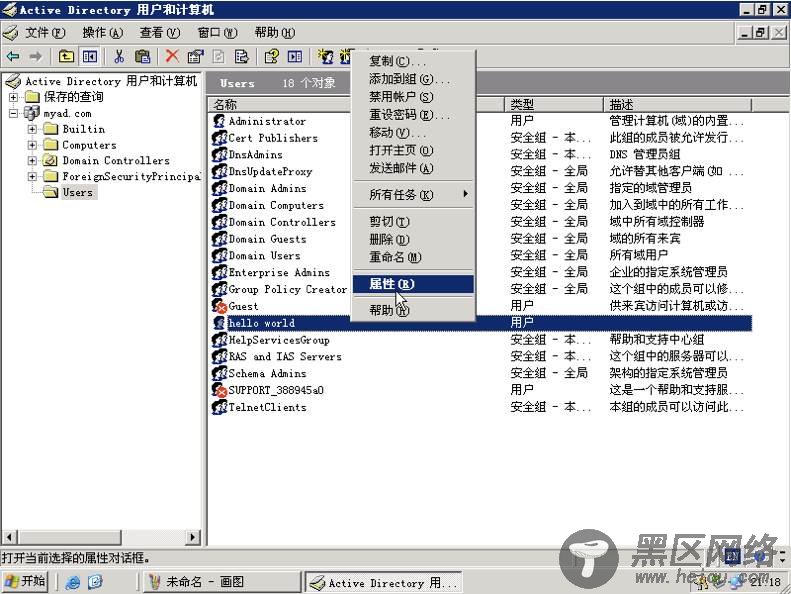Image resolution: width=791 pixels, height=594 pixels.
Task: Open the 操作(A) menu
Action: [102, 33]
